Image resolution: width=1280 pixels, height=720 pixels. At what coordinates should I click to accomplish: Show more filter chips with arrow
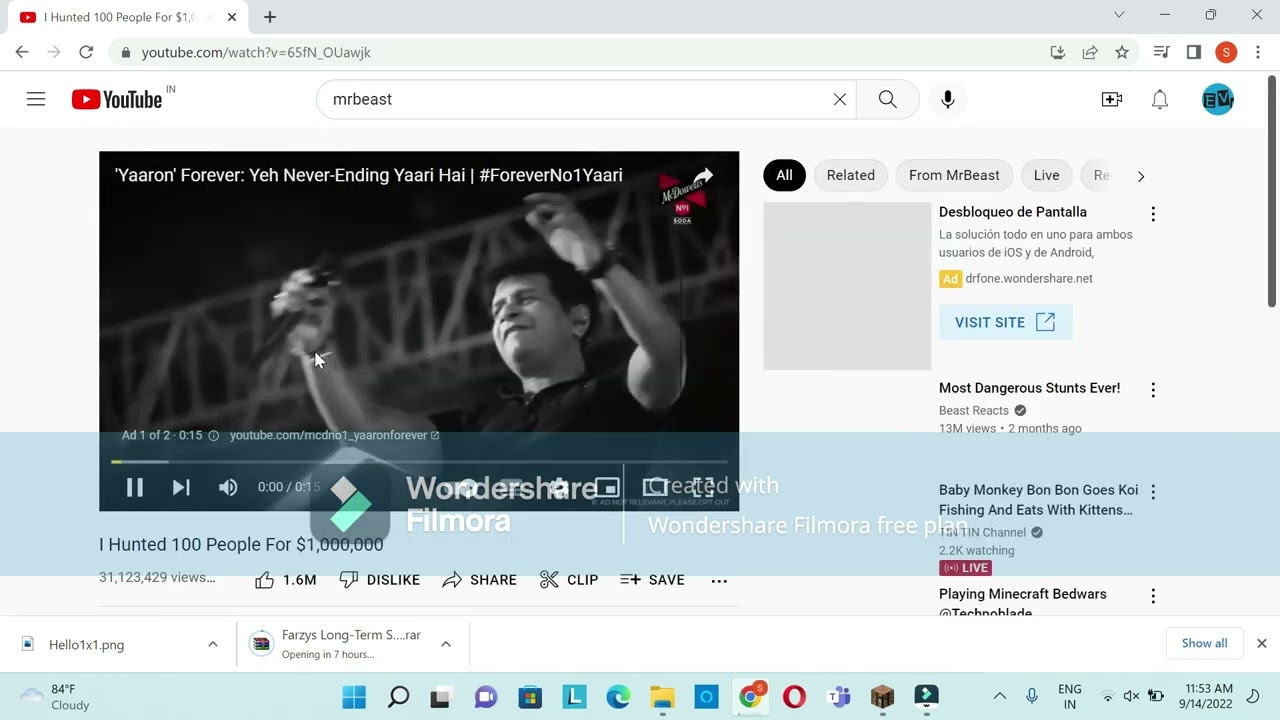pos(1141,176)
